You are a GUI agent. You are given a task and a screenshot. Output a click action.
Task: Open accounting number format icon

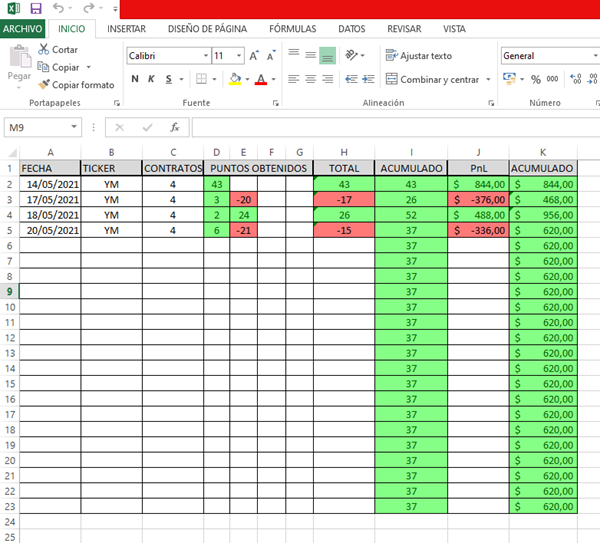click(x=509, y=79)
